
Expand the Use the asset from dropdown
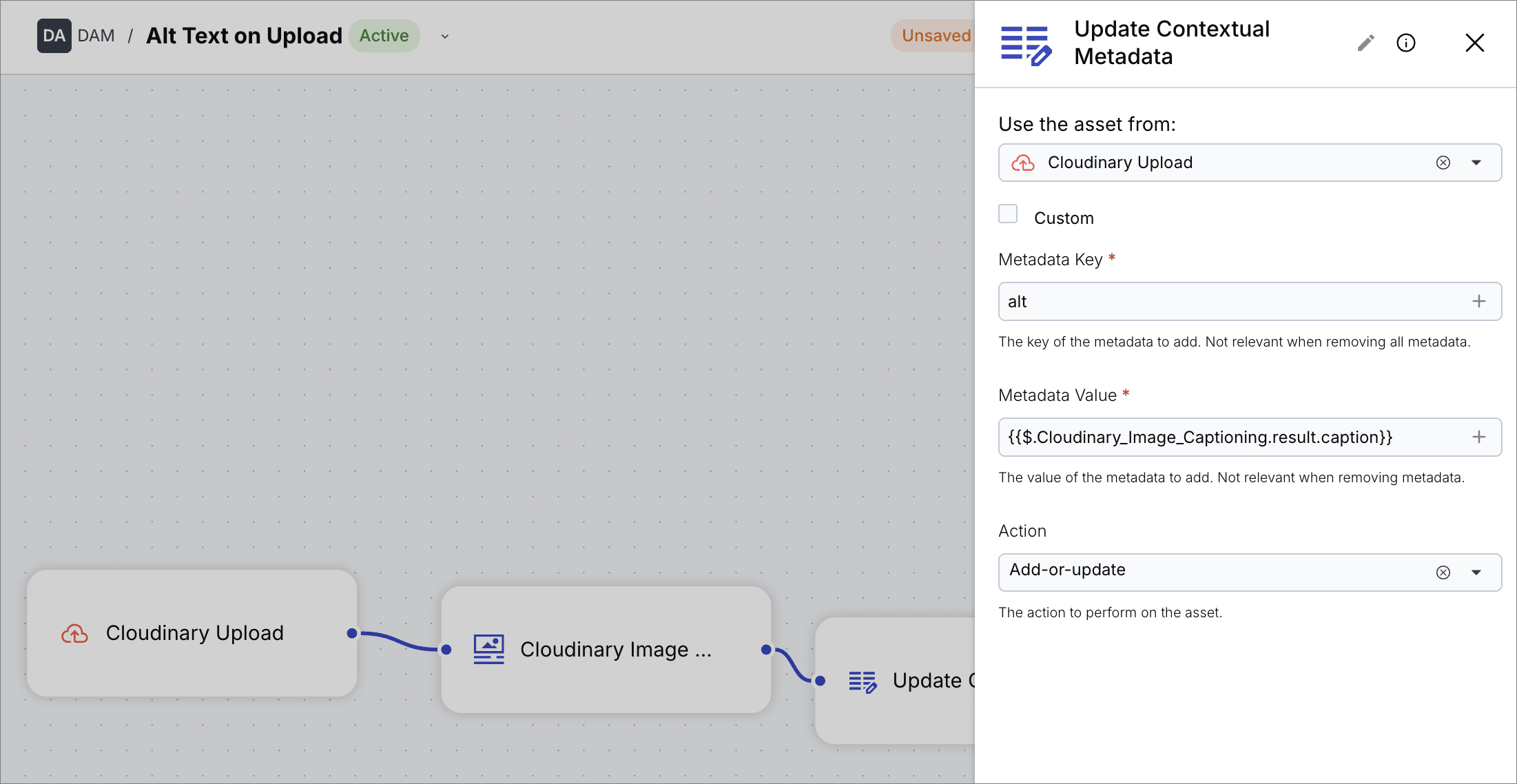[x=1476, y=163]
